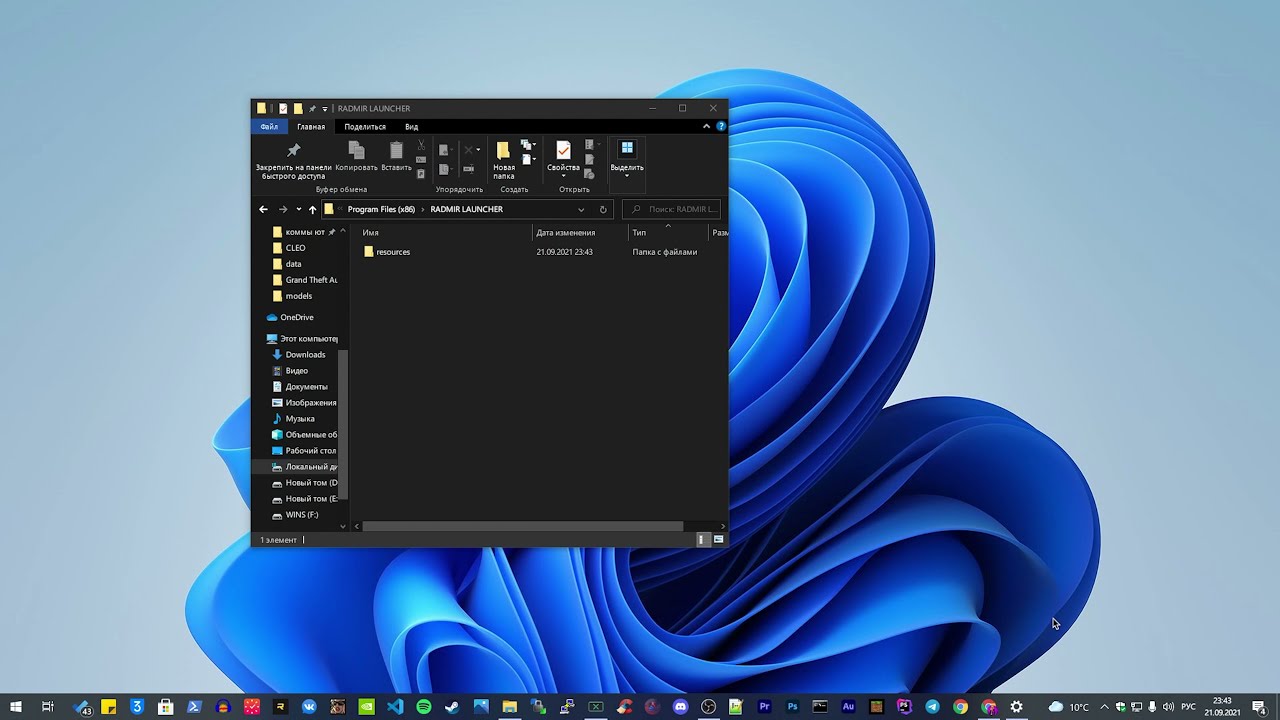Viewport: 1280px width, 720px height.
Task: Open the CLEO folder in sidebar
Action: coord(295,248)
